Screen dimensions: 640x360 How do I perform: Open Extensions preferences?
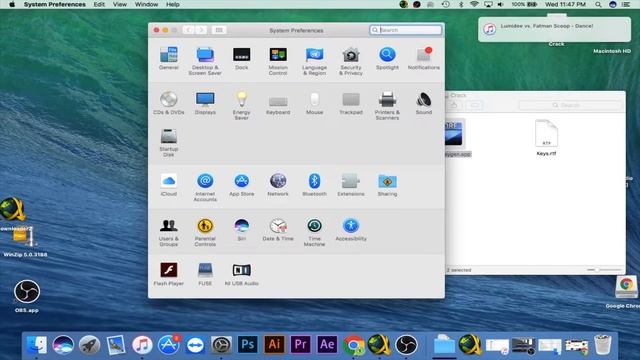351,185
